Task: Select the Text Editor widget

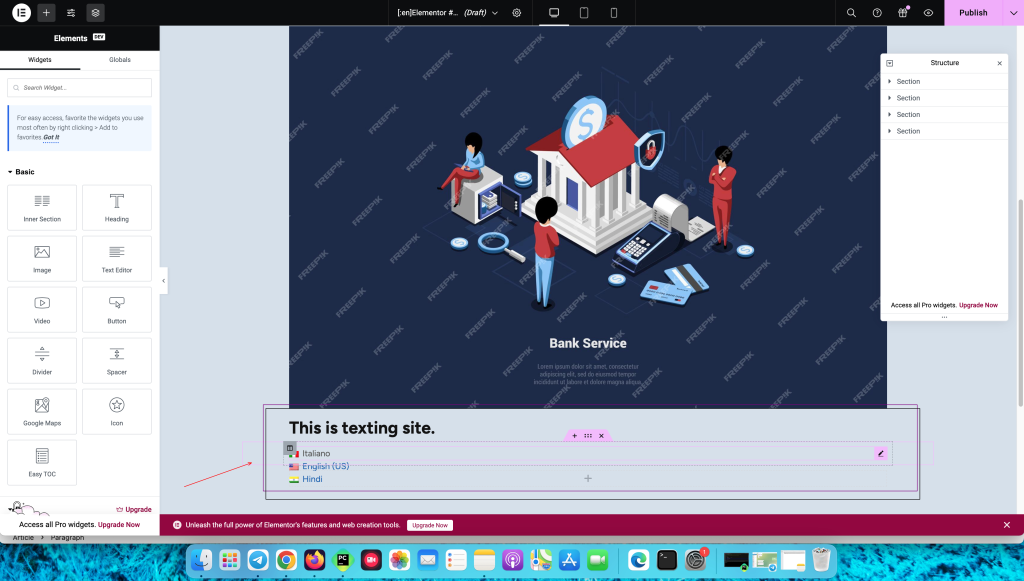Action: [117, 259]
